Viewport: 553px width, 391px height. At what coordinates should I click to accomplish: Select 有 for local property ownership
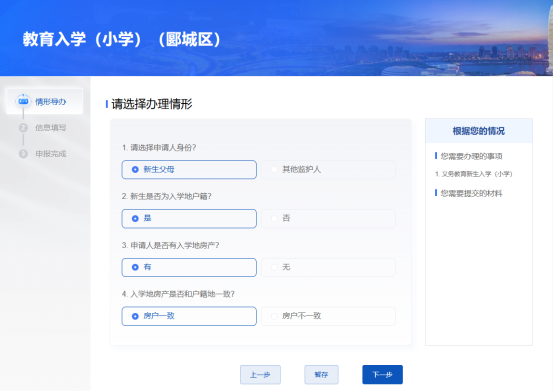click(x=189, y=267)
